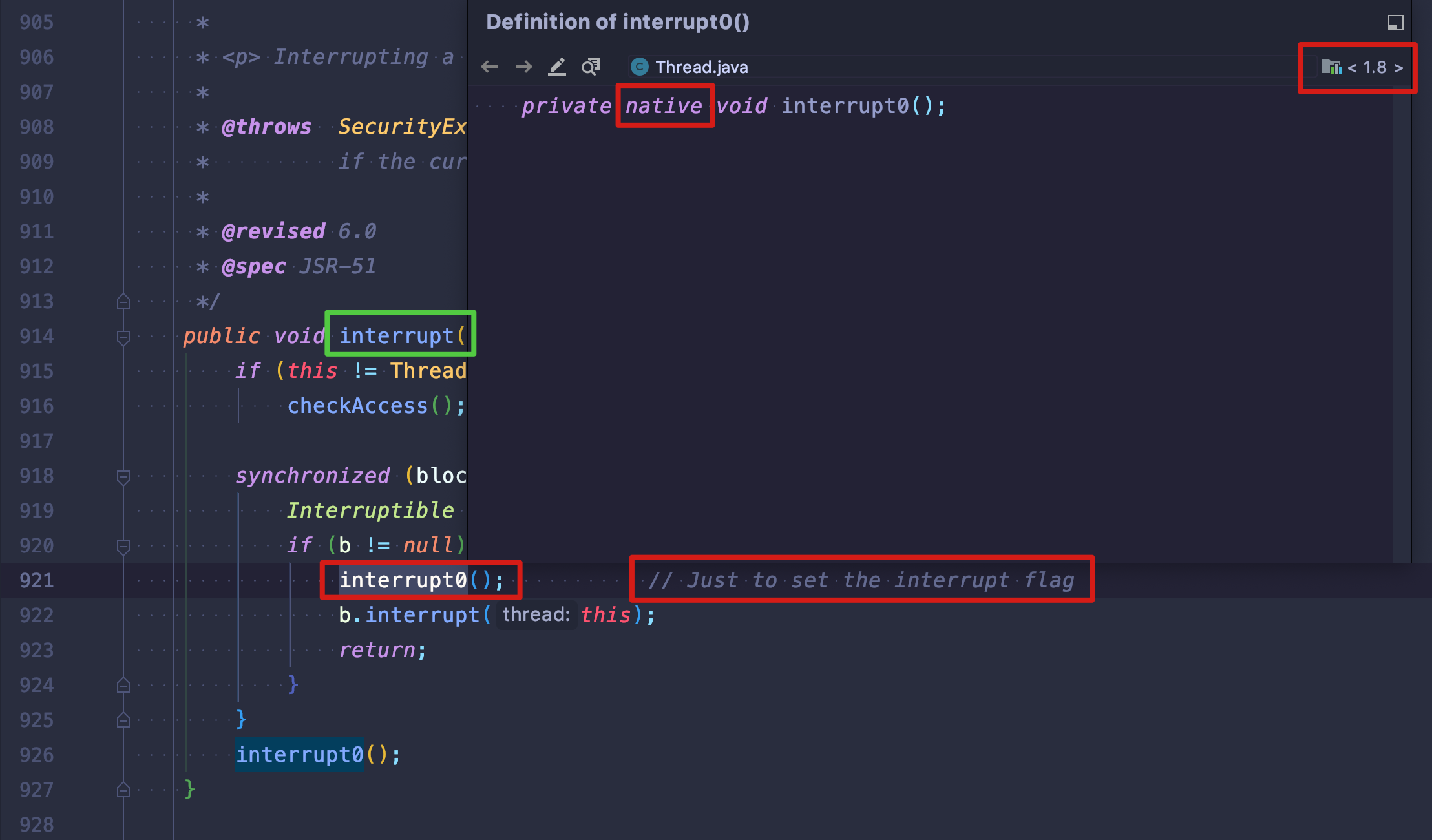Screen dimensions: 1432x840
Task: Click the open in tool window icon
Action: tap(1395, 23)
